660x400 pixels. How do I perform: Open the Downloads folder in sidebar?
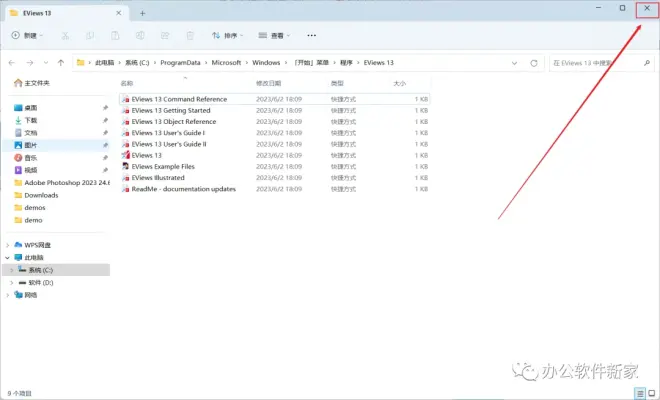coord(41,195)
